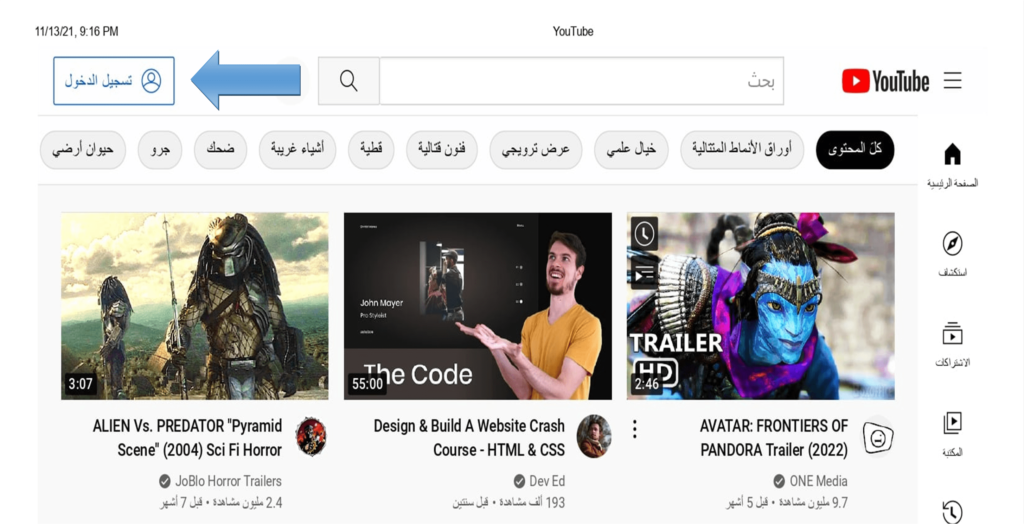
Task: Select the 'عرض ترويجي' filter chip
Action: (x=536, y=150)
